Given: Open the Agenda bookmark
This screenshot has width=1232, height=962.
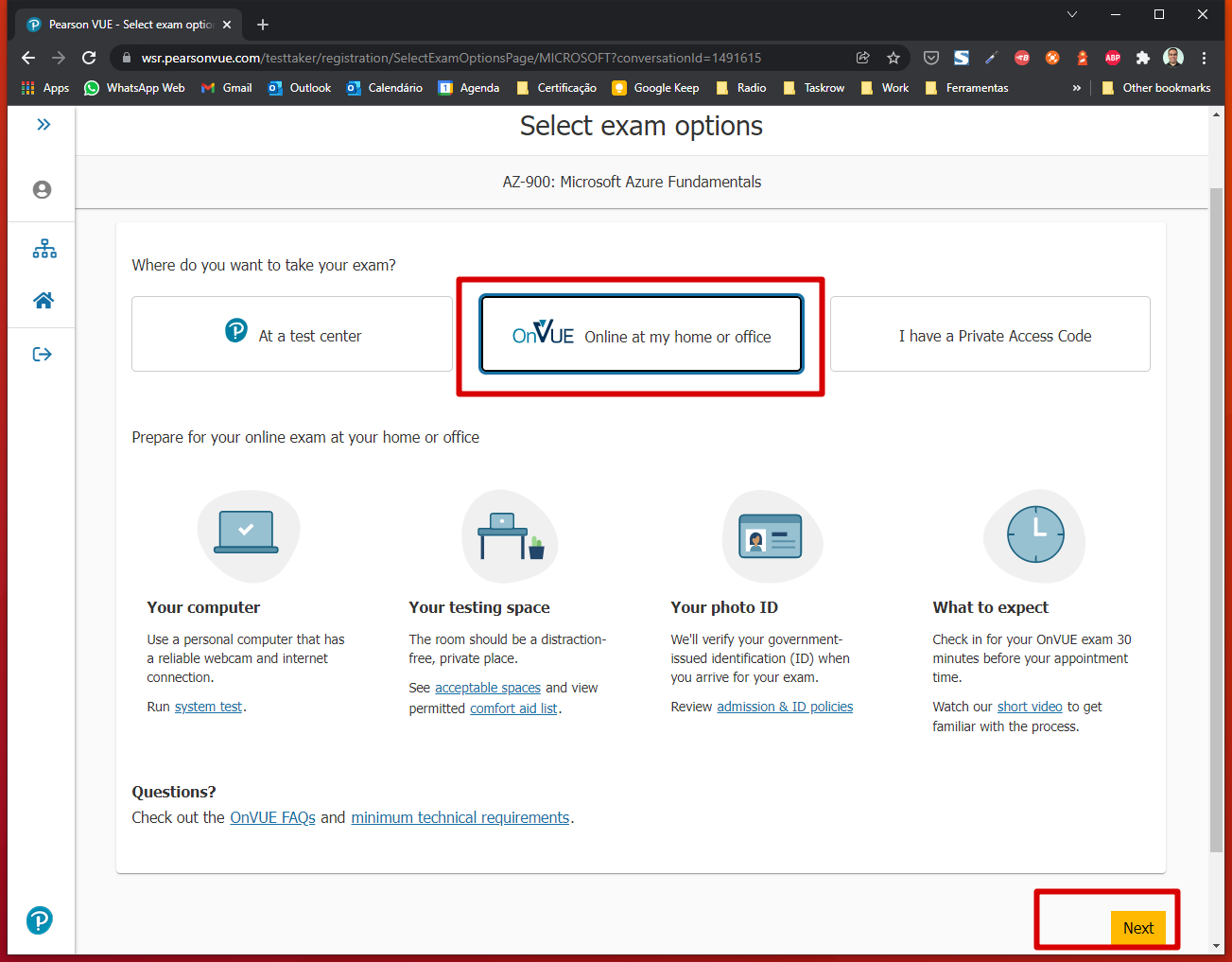Looking at the screenshot, I should coord(469,88).
